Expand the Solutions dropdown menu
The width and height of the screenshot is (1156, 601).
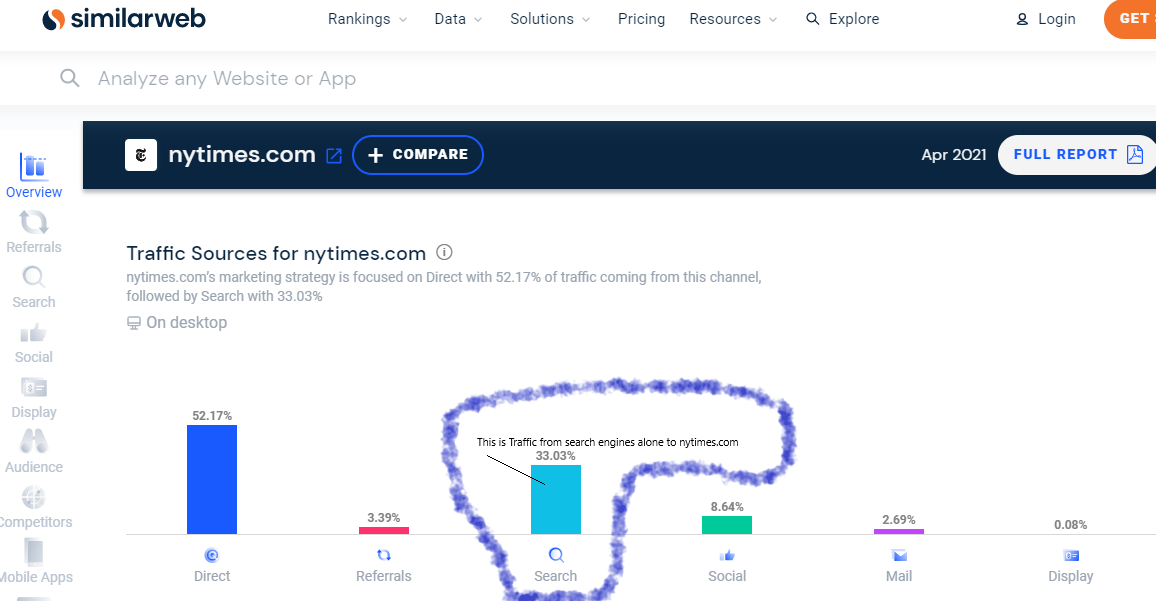550,19
